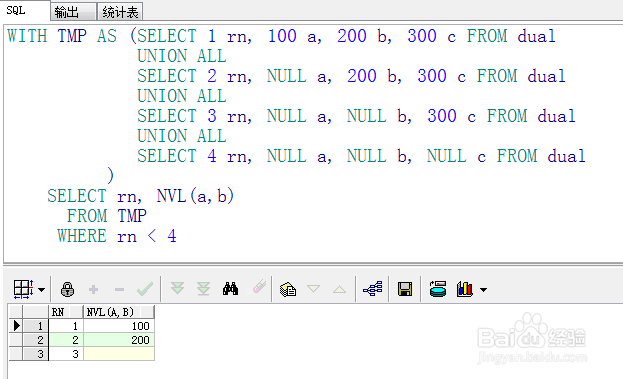Screen dimensions: 623x379
Task: Click the cell with value 200
Action: click(118, 340)
